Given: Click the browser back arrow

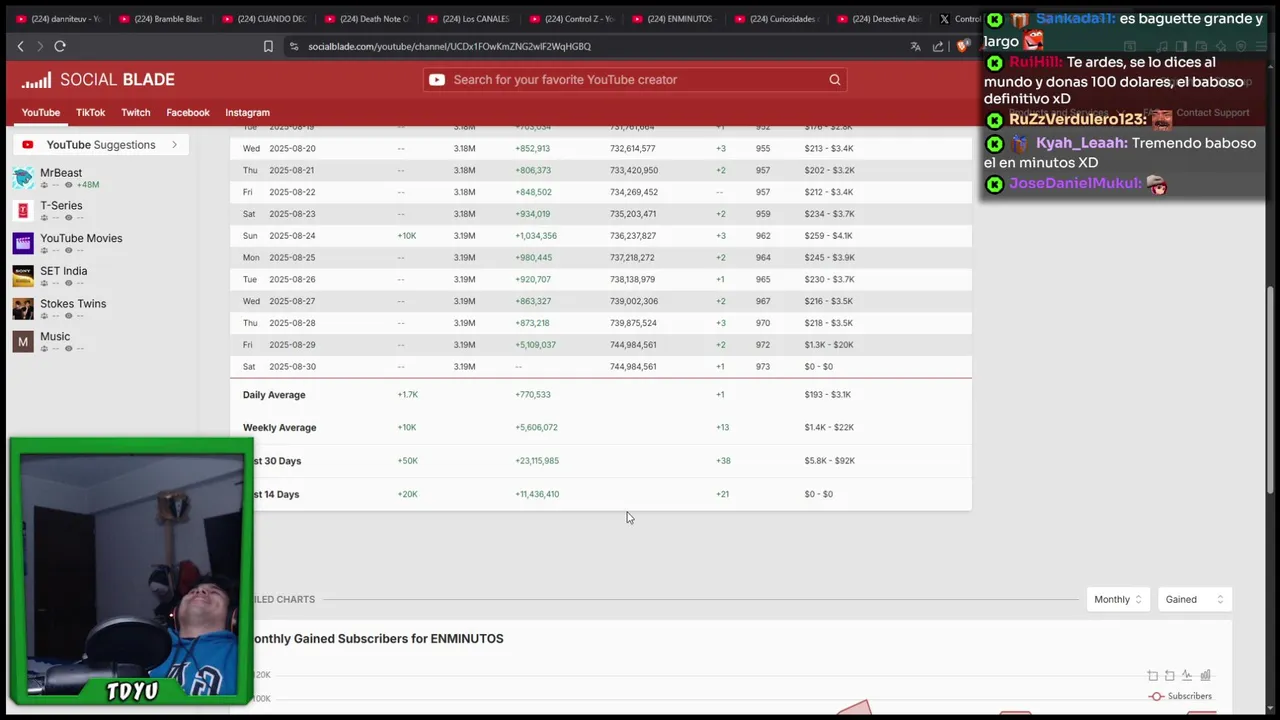Looking at the screenshot, I should coord(20,46).
